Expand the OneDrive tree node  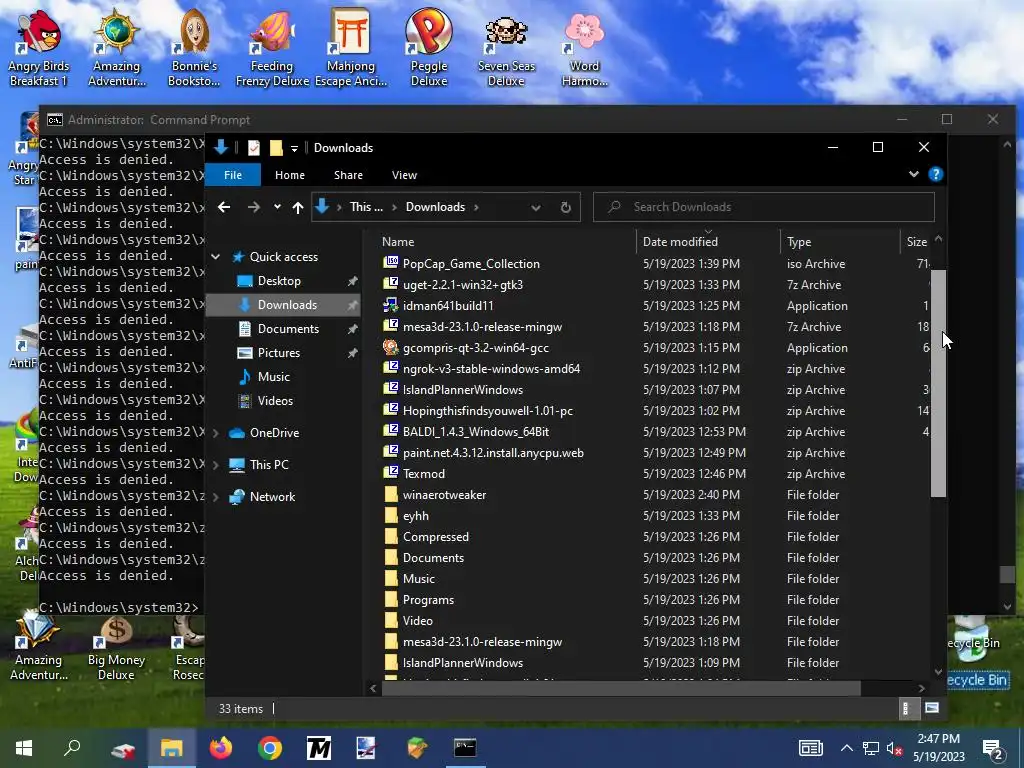tap(216, 433)
